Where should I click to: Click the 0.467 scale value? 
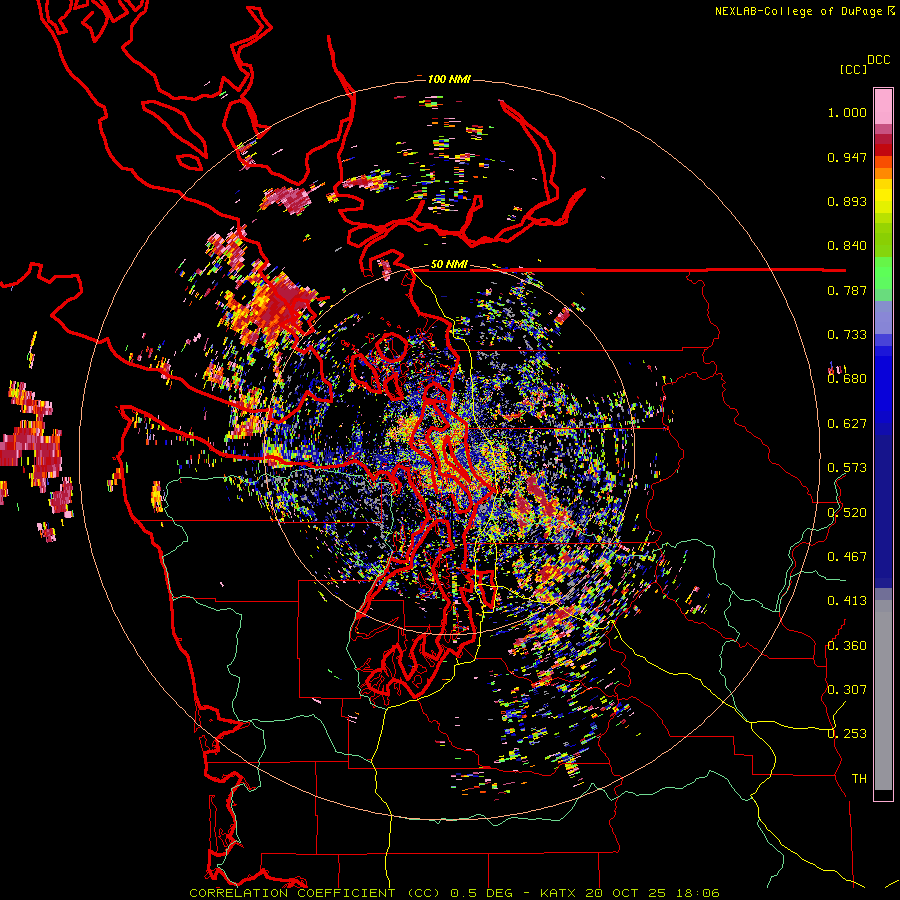pos(847,557)
